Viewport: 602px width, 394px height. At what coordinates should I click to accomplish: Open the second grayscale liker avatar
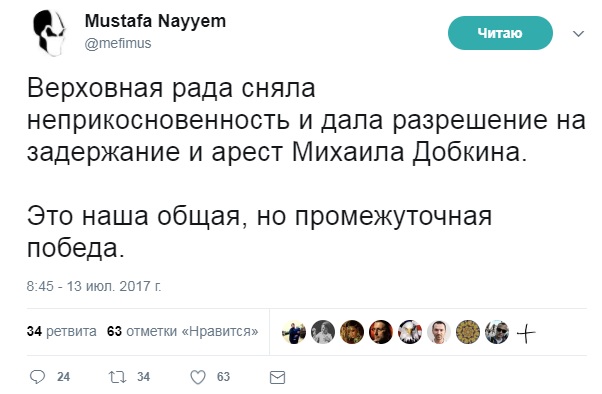pyautogui.click(x=323, y=332)
